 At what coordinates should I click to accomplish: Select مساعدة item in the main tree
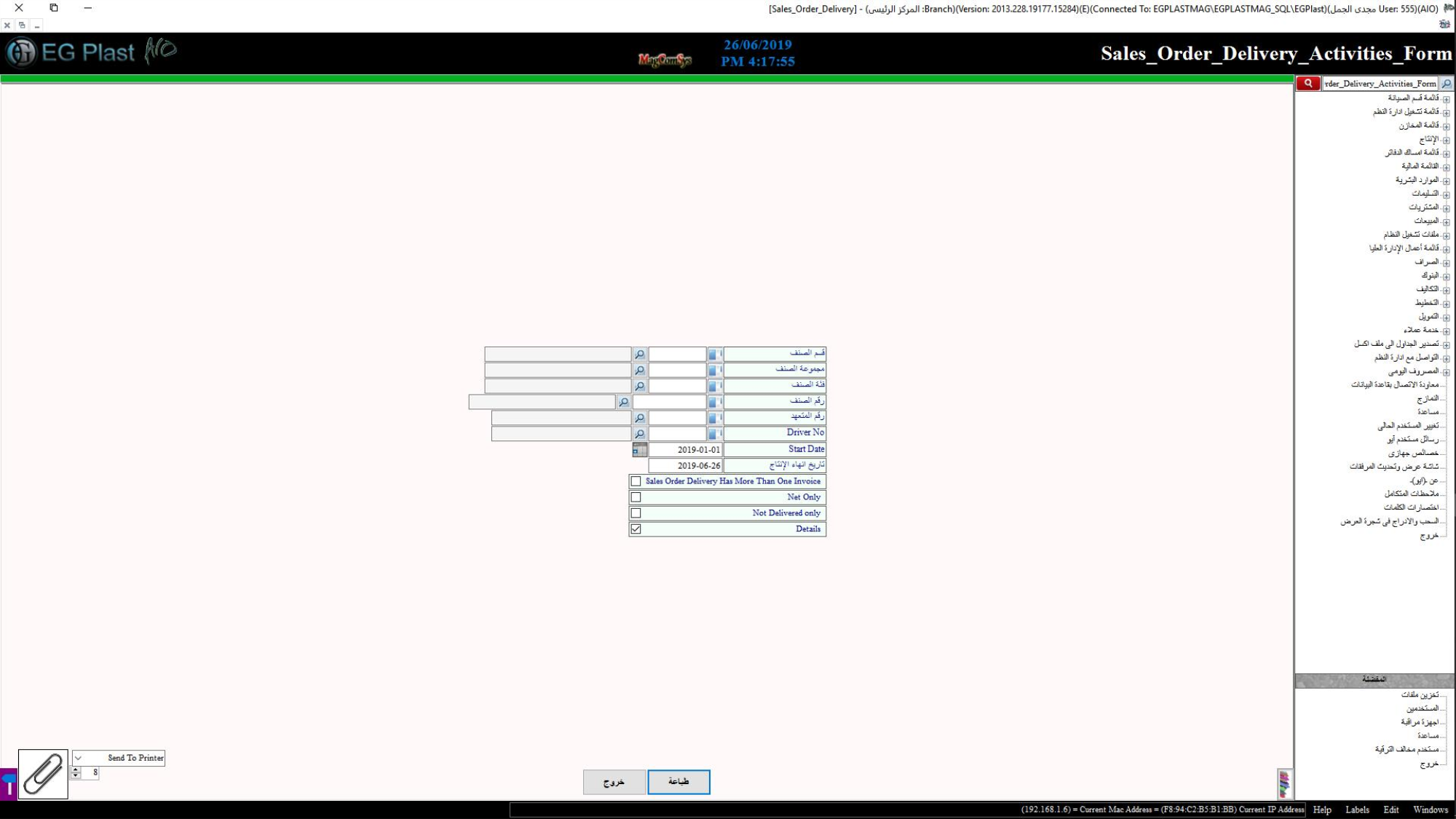(1428, 413)
